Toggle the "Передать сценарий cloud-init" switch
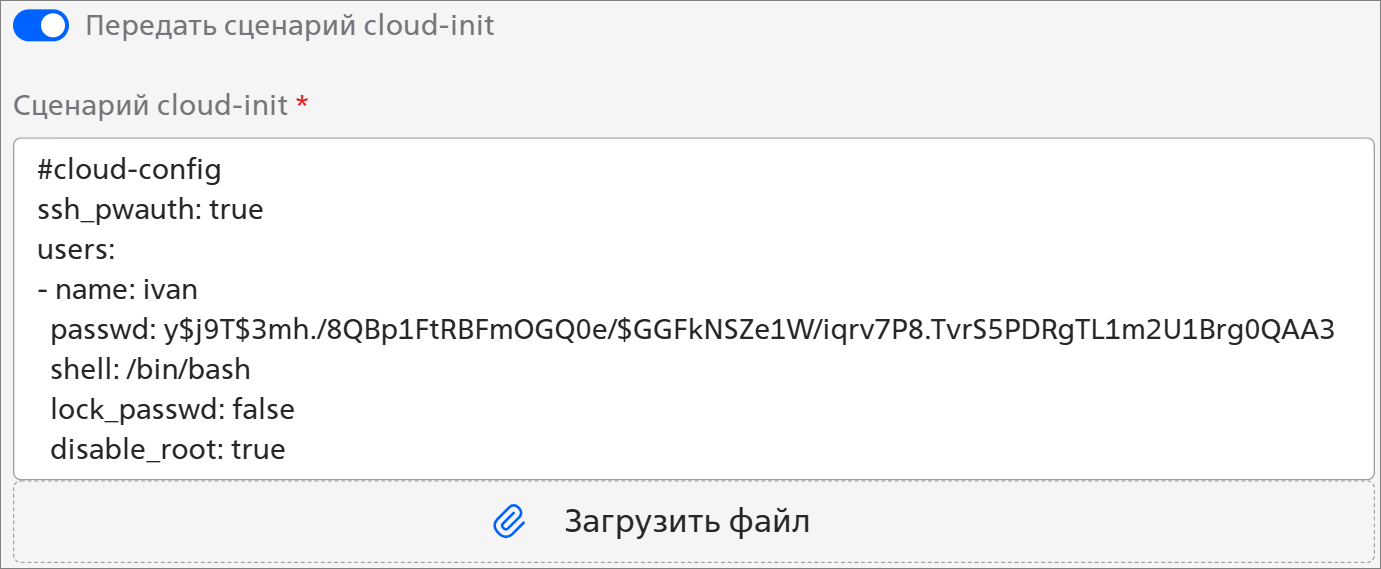Image resolution: width=1381 pixels, height=569 pixels. click(x=41, y=25)
